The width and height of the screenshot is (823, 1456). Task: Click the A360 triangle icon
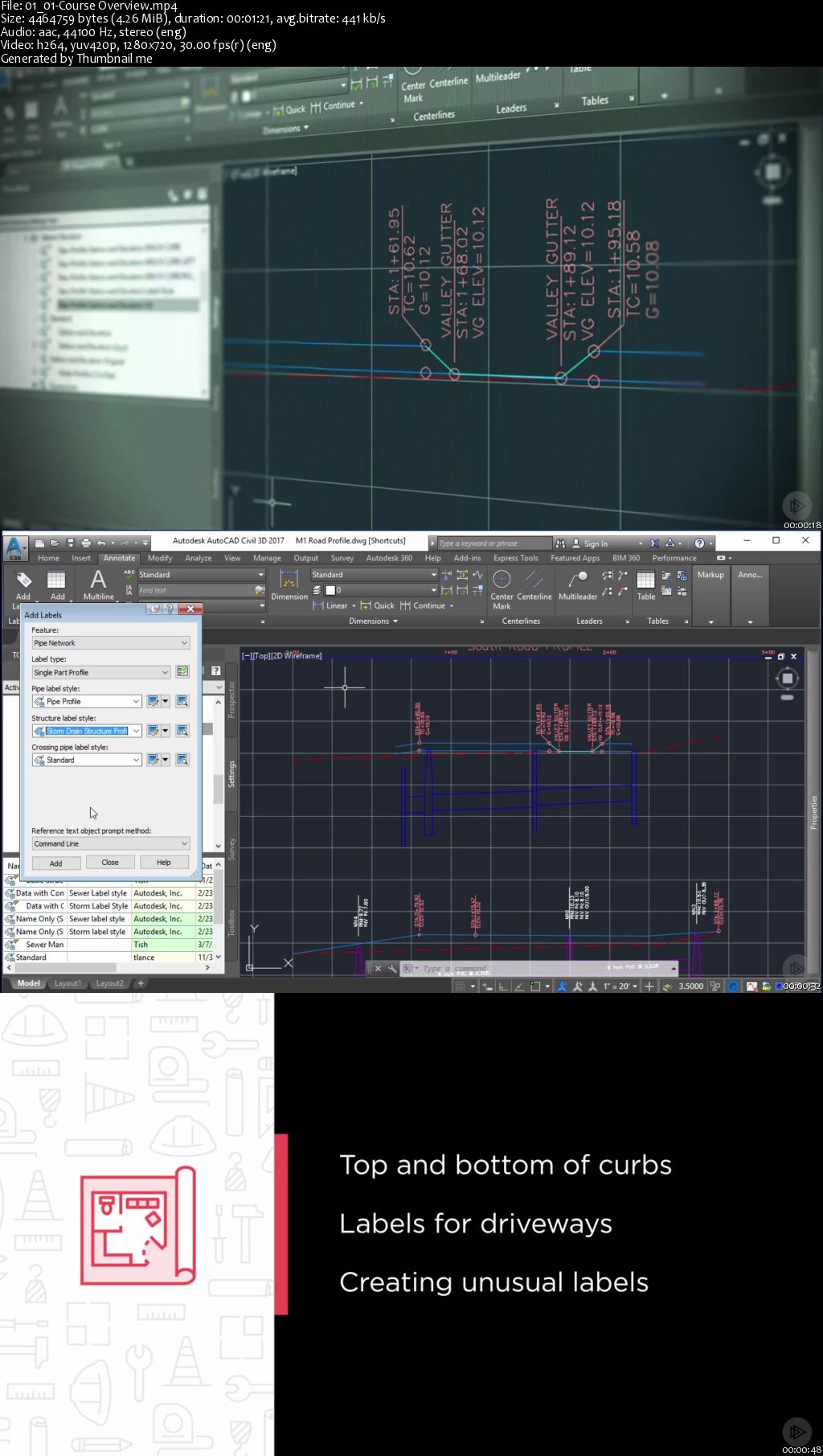click(669, 543)
